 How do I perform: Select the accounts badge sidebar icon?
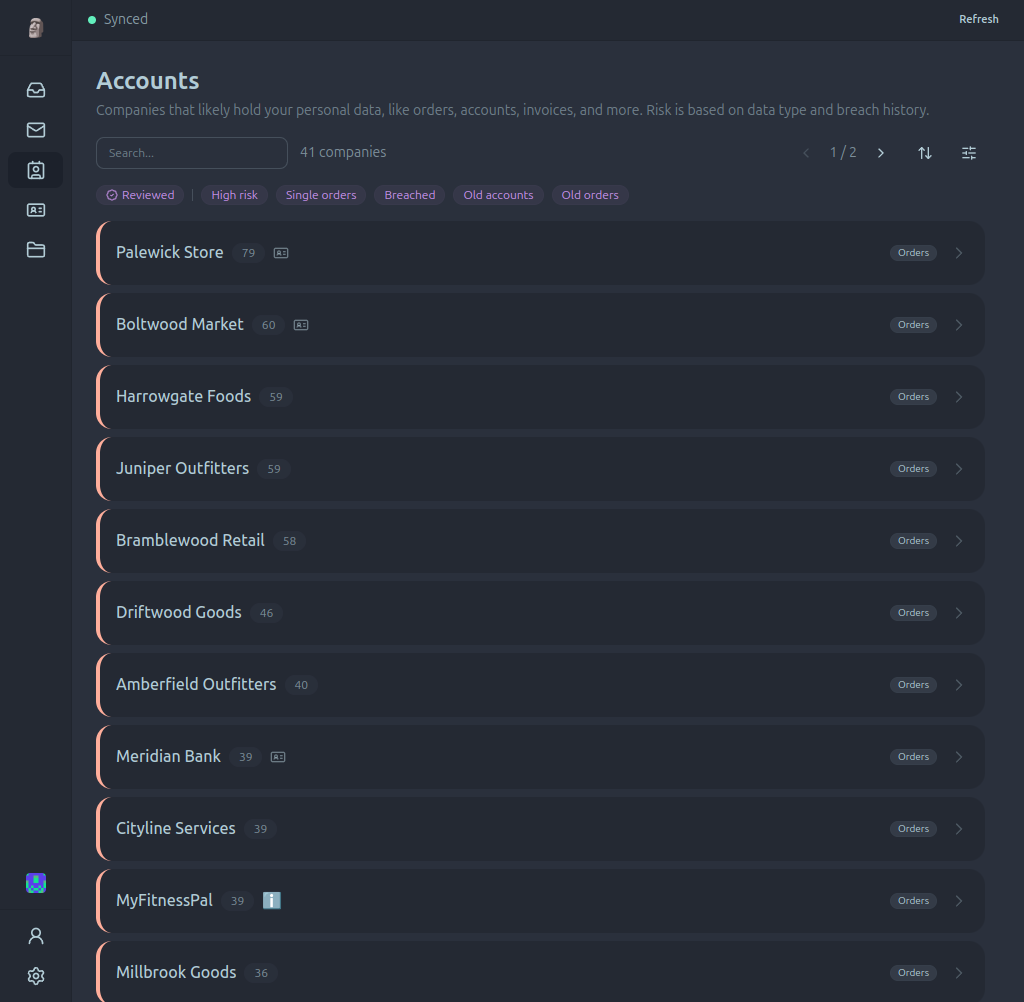(36, 170)
